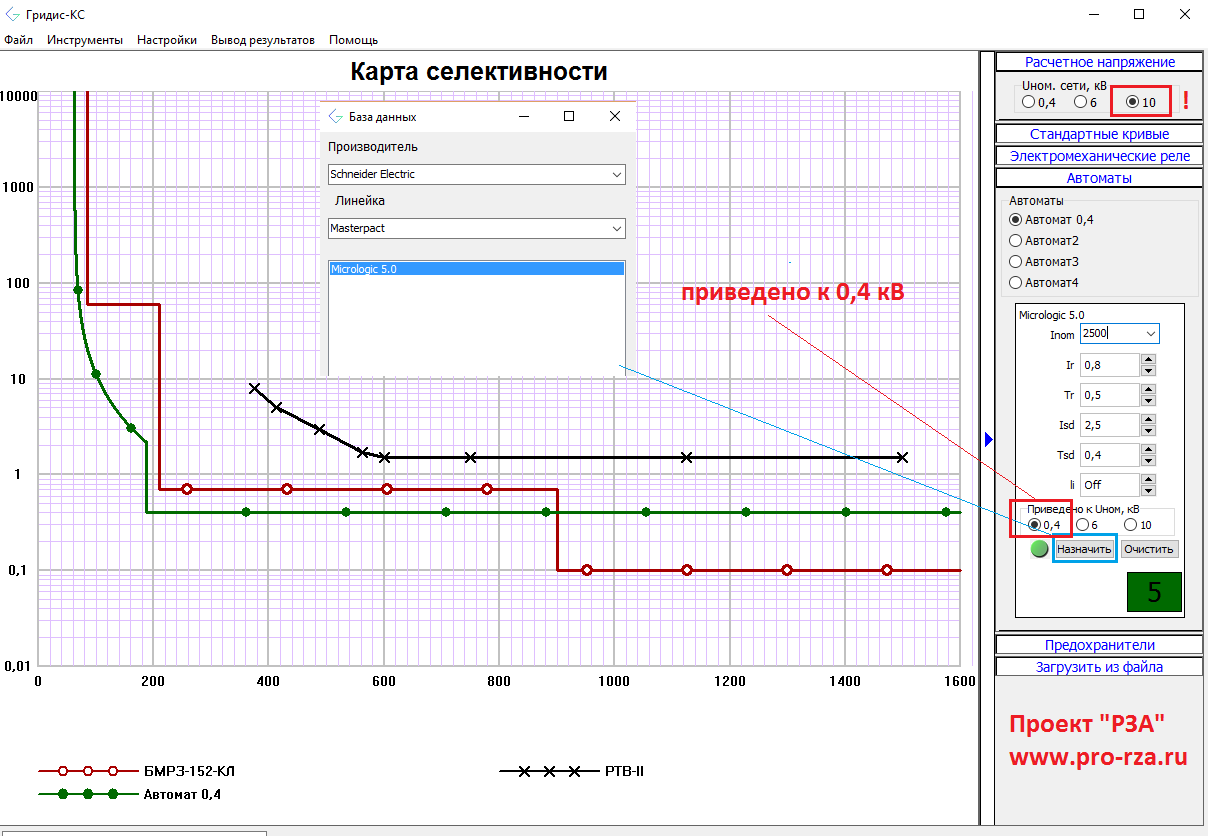Close the База данных dialog window
This screenshot has height=836, width=1208.
pyautogui.click(x=615, y=116)
